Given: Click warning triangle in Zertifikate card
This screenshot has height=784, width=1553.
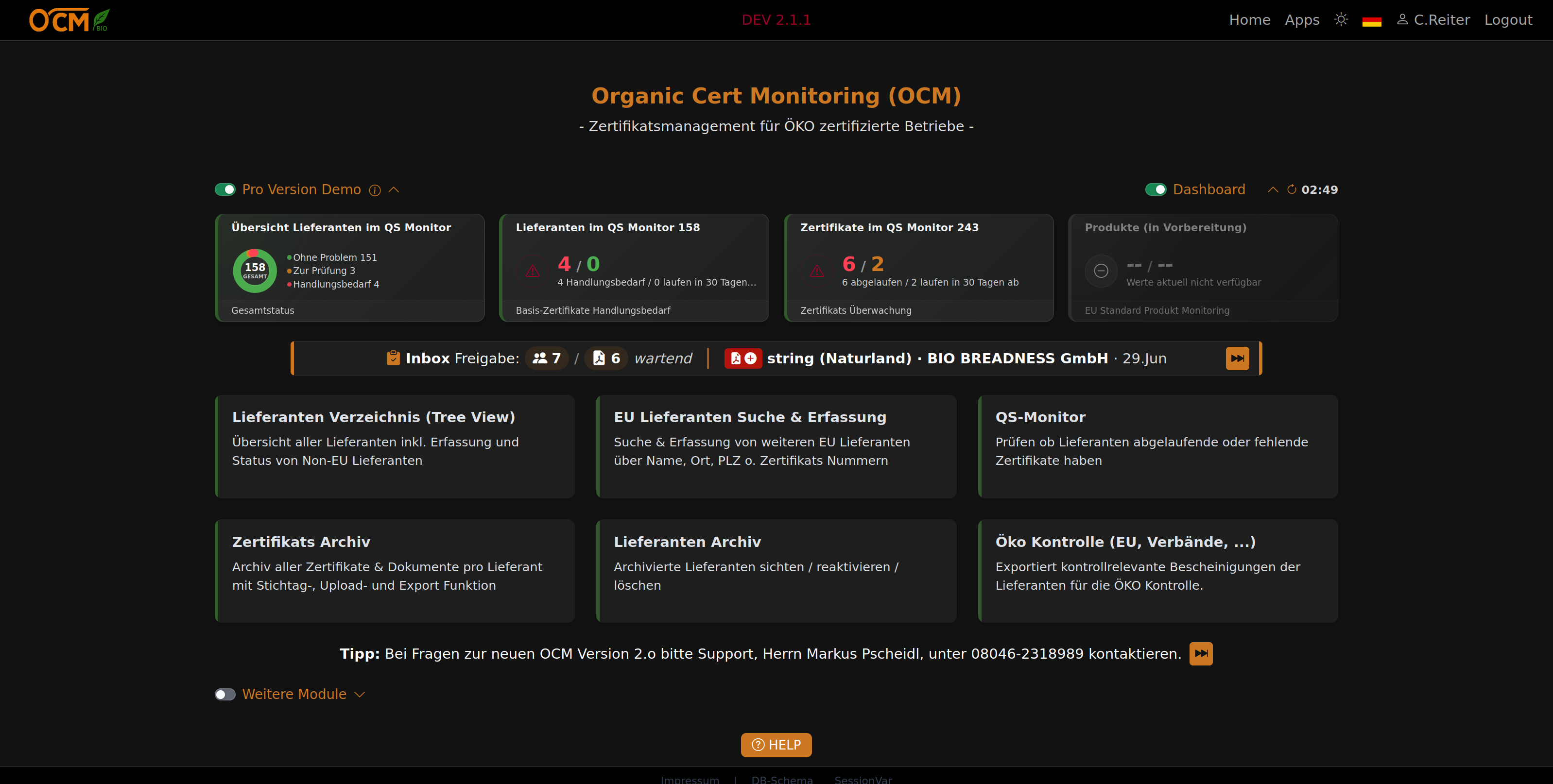Looking at the screenshot, I should click(x=817, y=271).
